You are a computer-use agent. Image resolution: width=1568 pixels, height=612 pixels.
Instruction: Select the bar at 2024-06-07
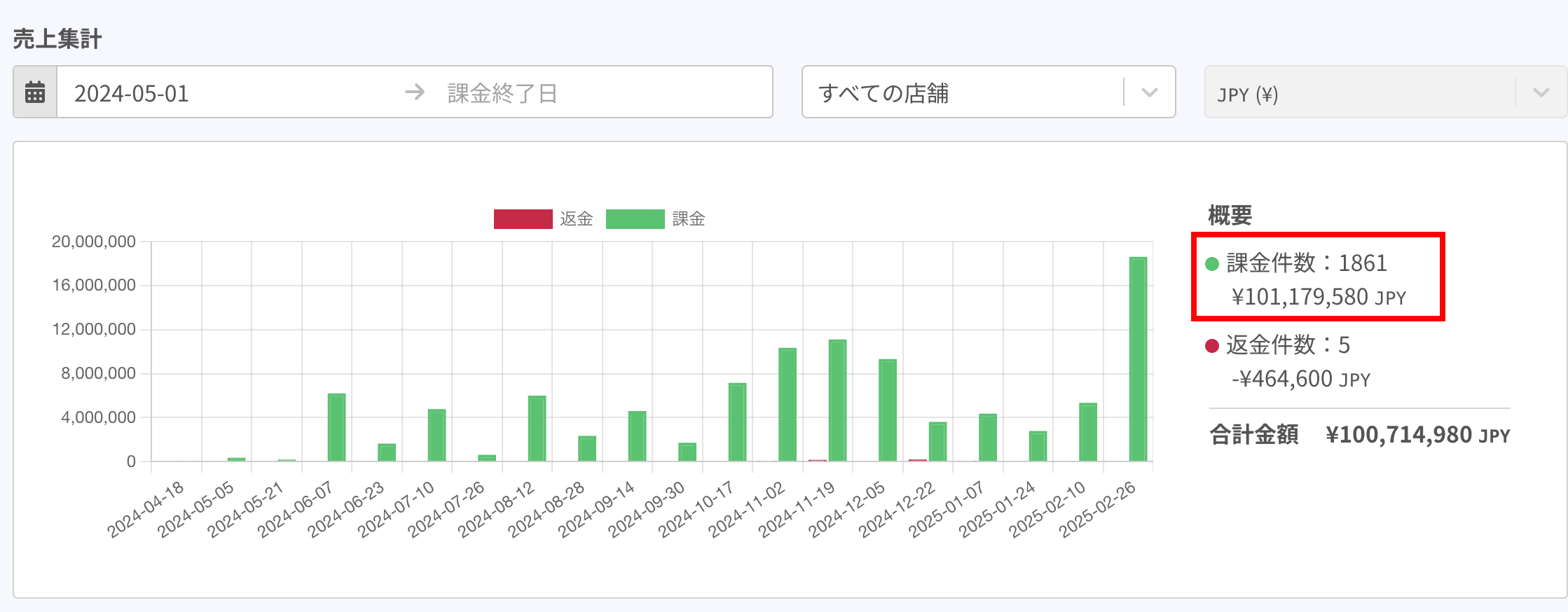pyautogui.click(x=336, y=427)
